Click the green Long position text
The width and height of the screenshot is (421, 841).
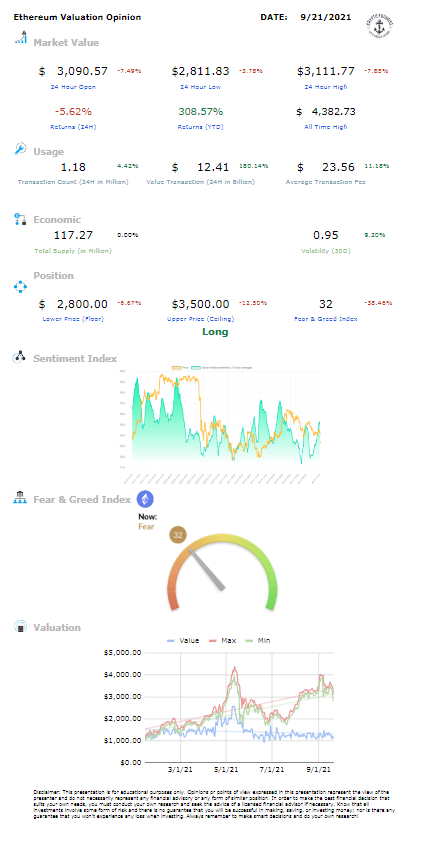[x=215, y=332]
